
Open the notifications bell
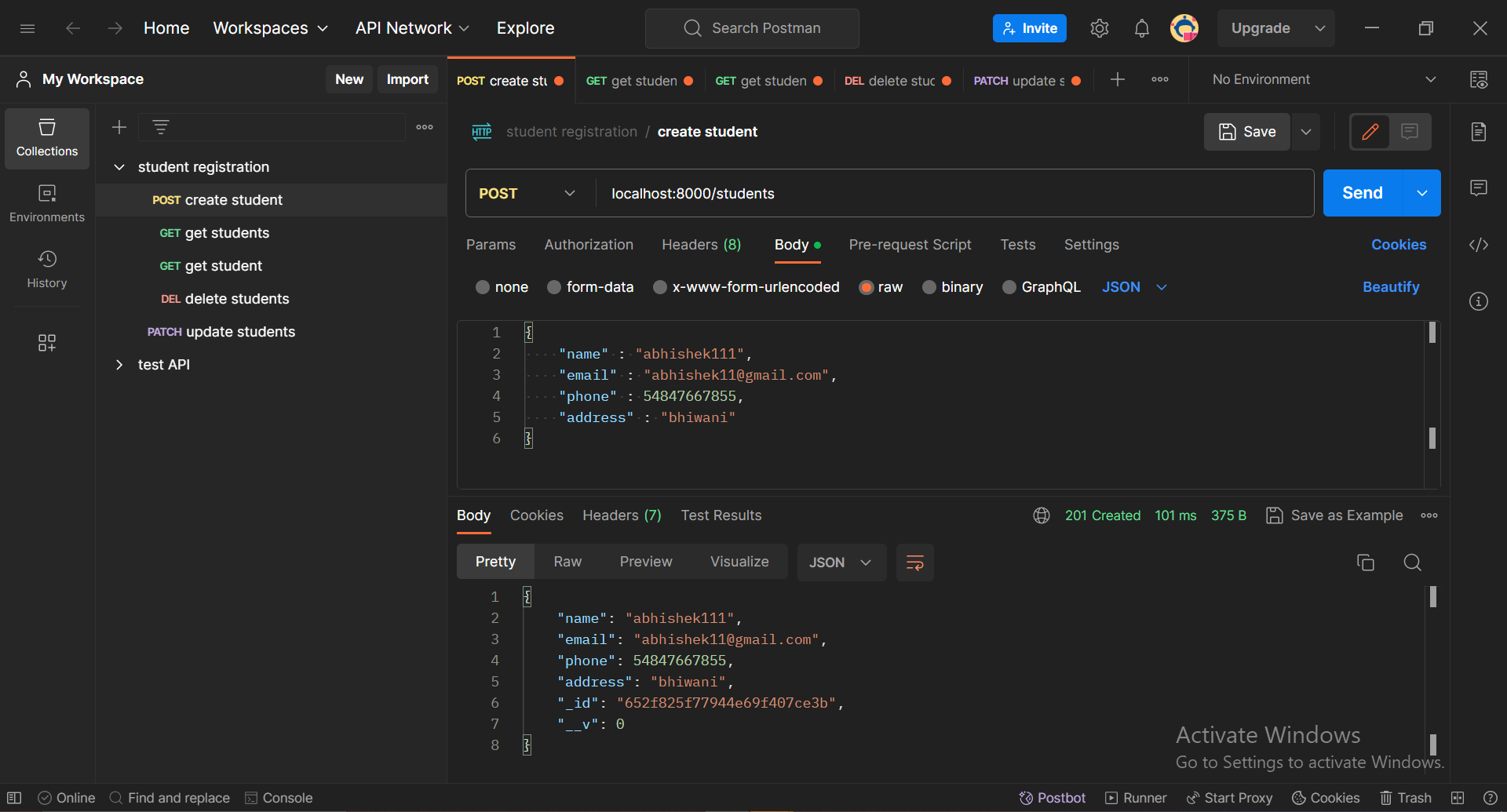(1142, 27)
